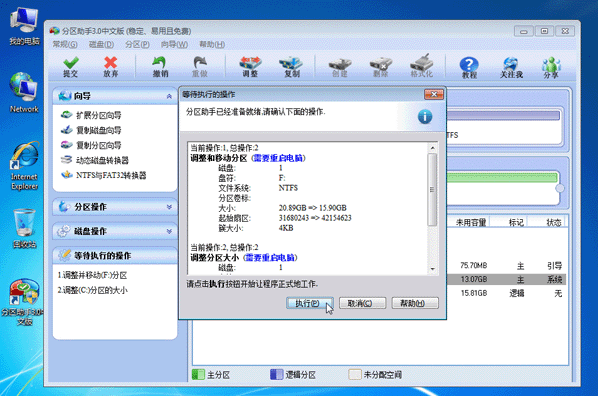Click the 帮助(H) button in the dialog

415,303
